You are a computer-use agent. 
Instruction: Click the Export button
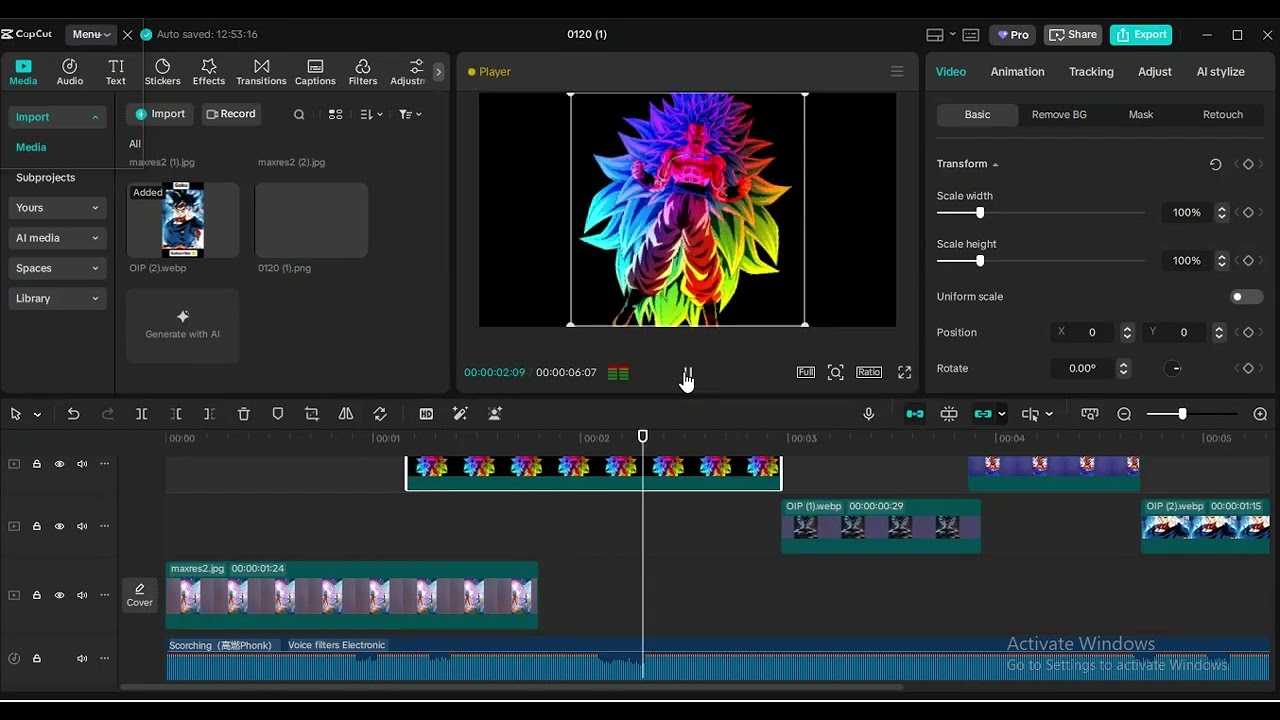point(1141,34)
